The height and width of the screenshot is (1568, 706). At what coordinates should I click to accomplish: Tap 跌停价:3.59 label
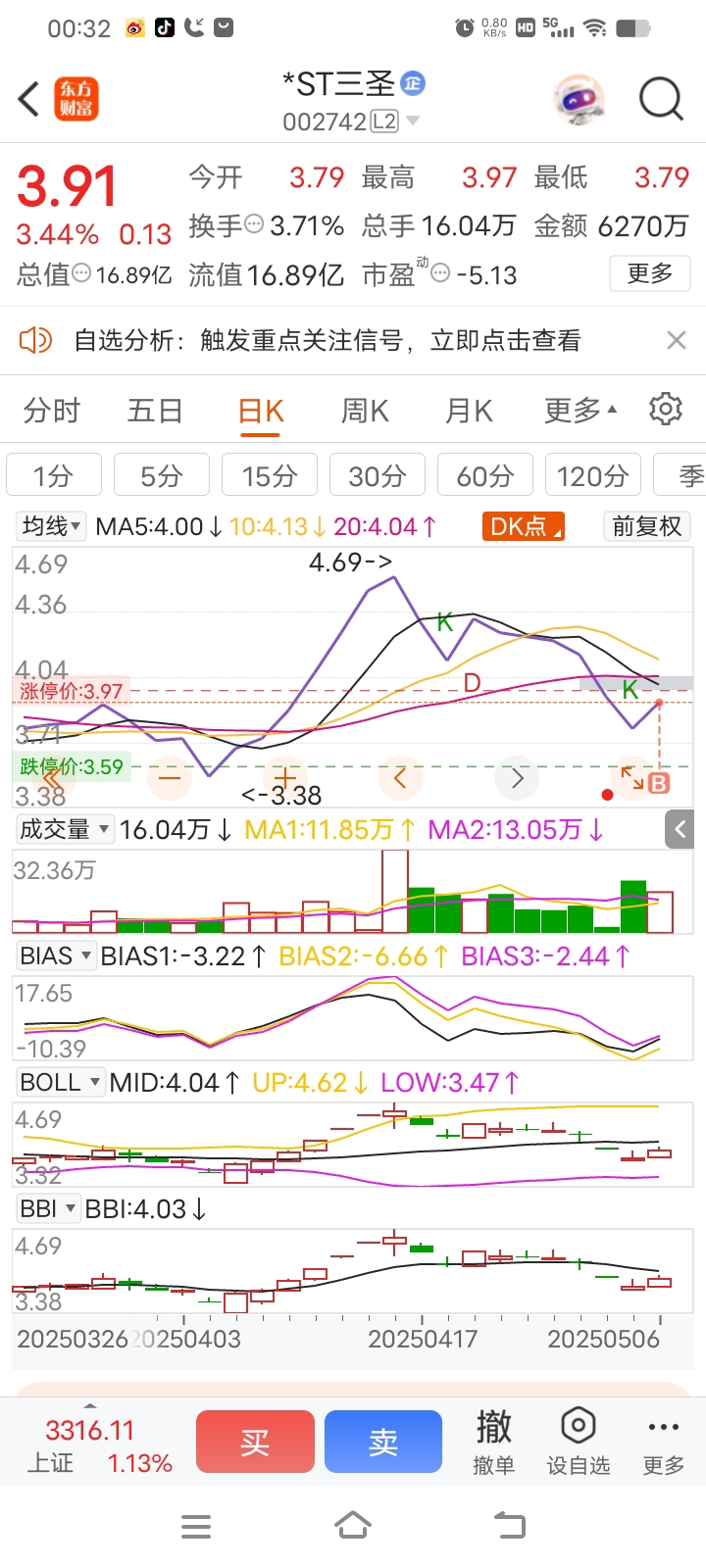click(72, 766)
